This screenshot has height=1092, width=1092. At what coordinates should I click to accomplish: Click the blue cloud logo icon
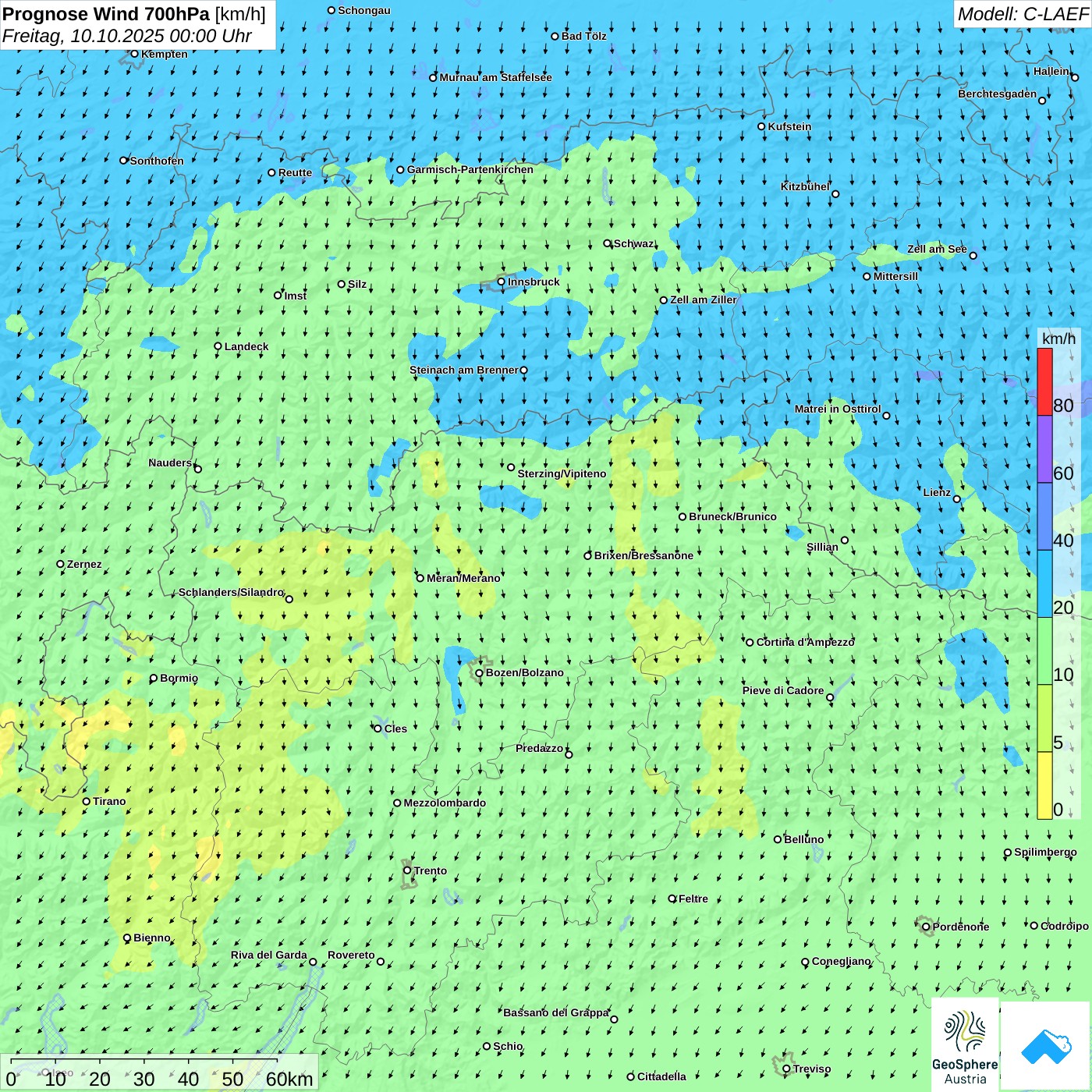(x=1045, y=1047)
